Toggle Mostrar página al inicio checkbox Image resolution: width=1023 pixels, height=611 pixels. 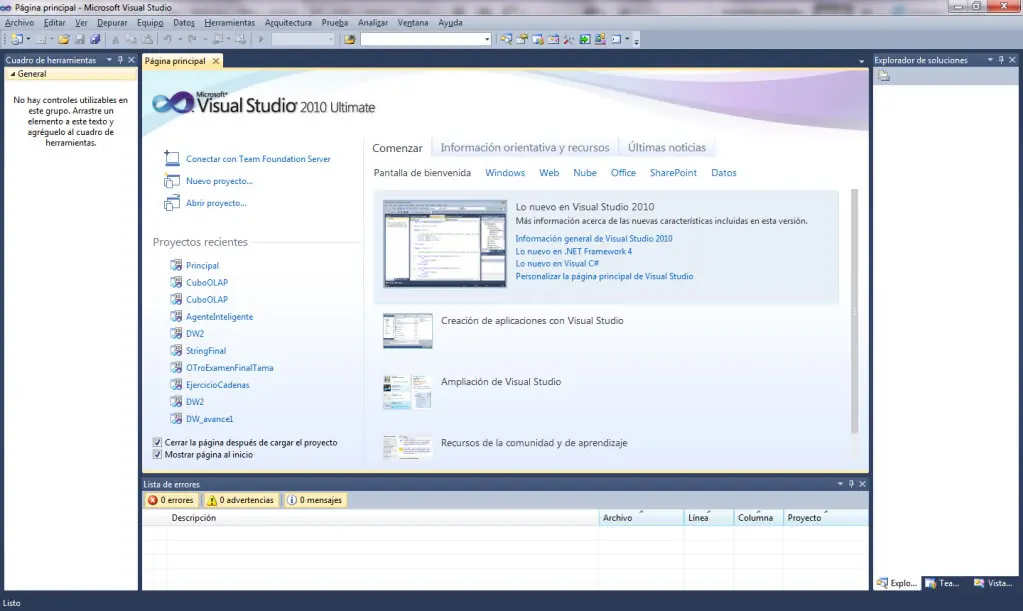(157, 455)
